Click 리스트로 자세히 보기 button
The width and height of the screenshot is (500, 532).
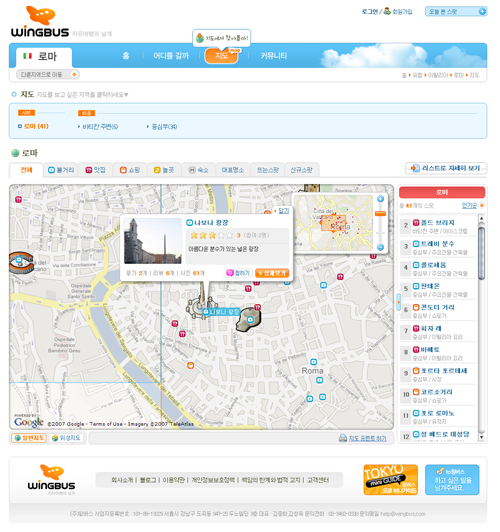[x=446, y=168]
